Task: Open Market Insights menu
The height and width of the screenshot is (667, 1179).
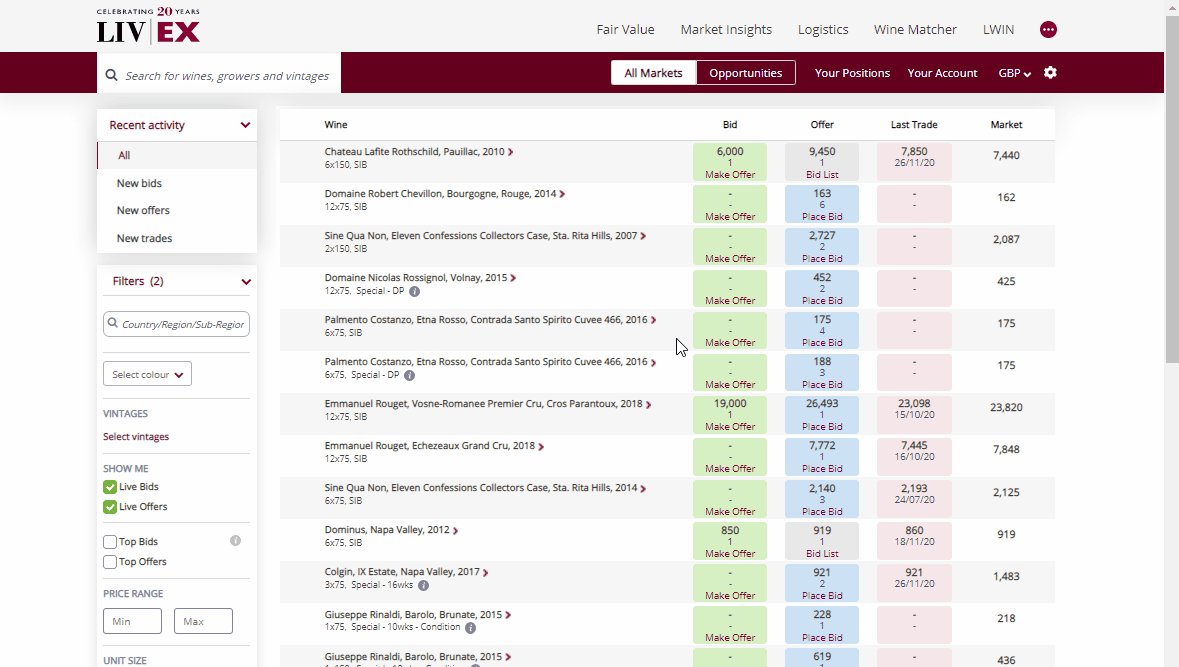Action: [726, 29]
